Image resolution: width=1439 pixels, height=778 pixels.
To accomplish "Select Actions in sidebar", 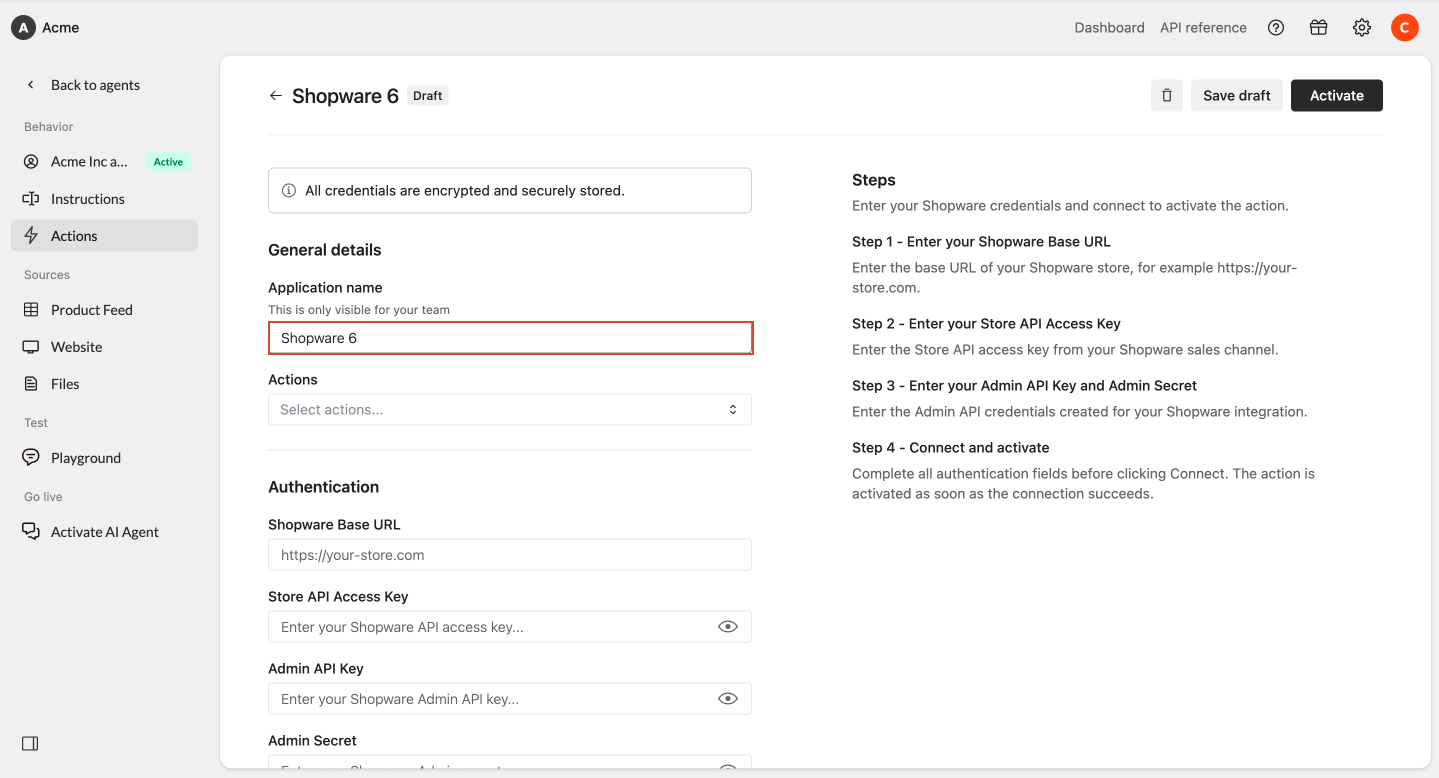I will coord(105,236).
